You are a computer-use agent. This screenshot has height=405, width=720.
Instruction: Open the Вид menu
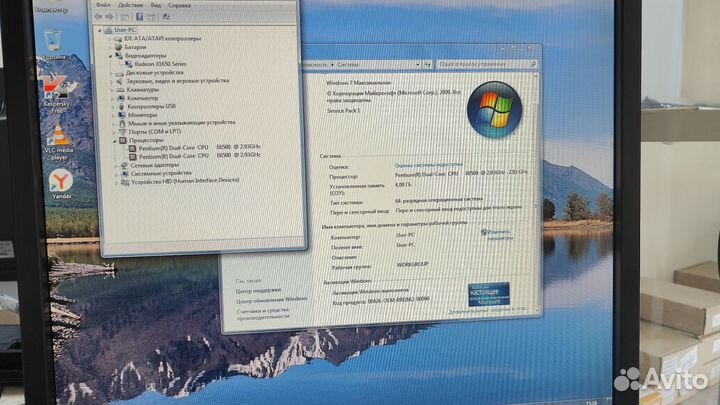pos(158,4)
